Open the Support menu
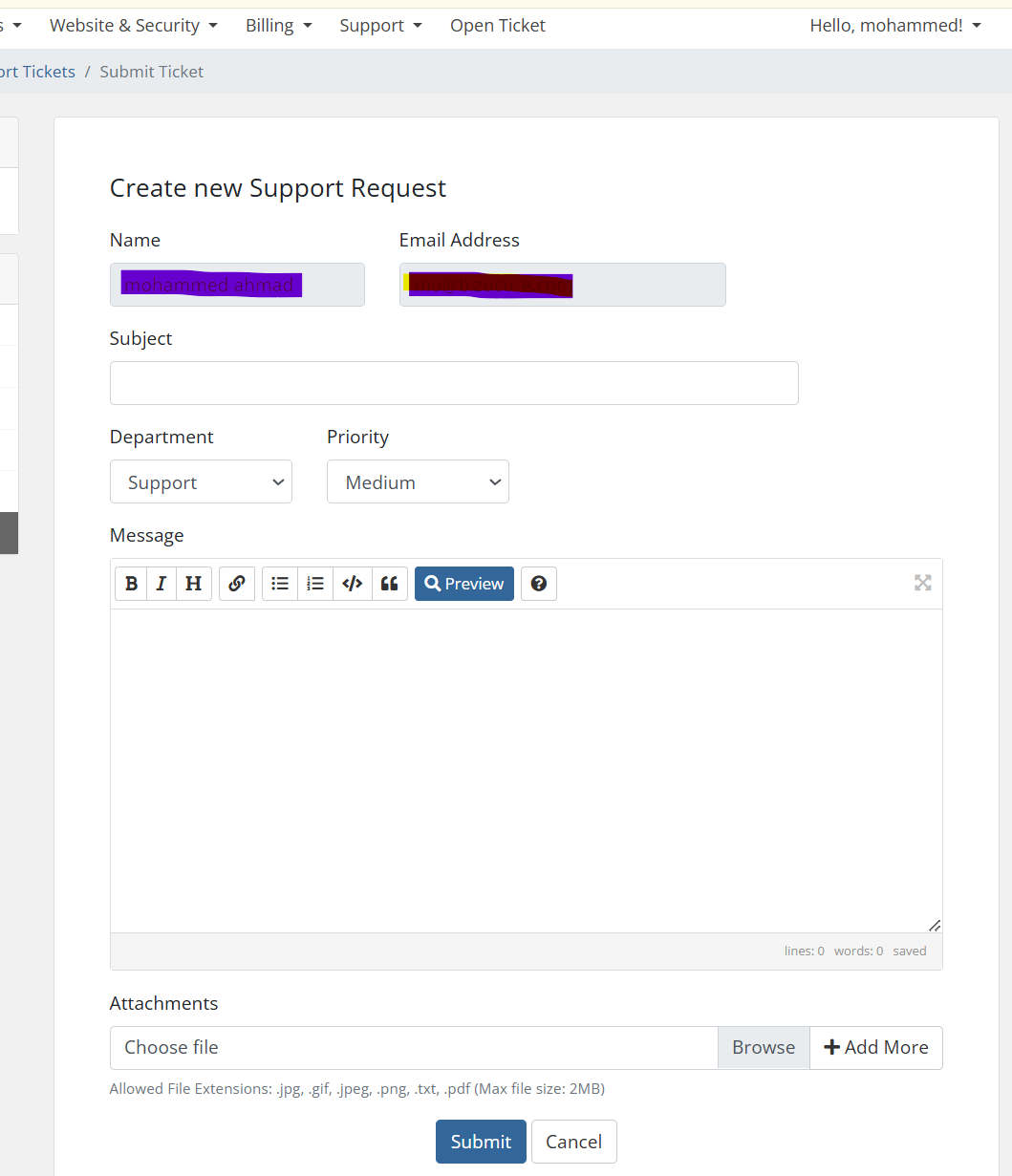Image resolution: width=1012 pixels, height=1176 pixels. 380,26
